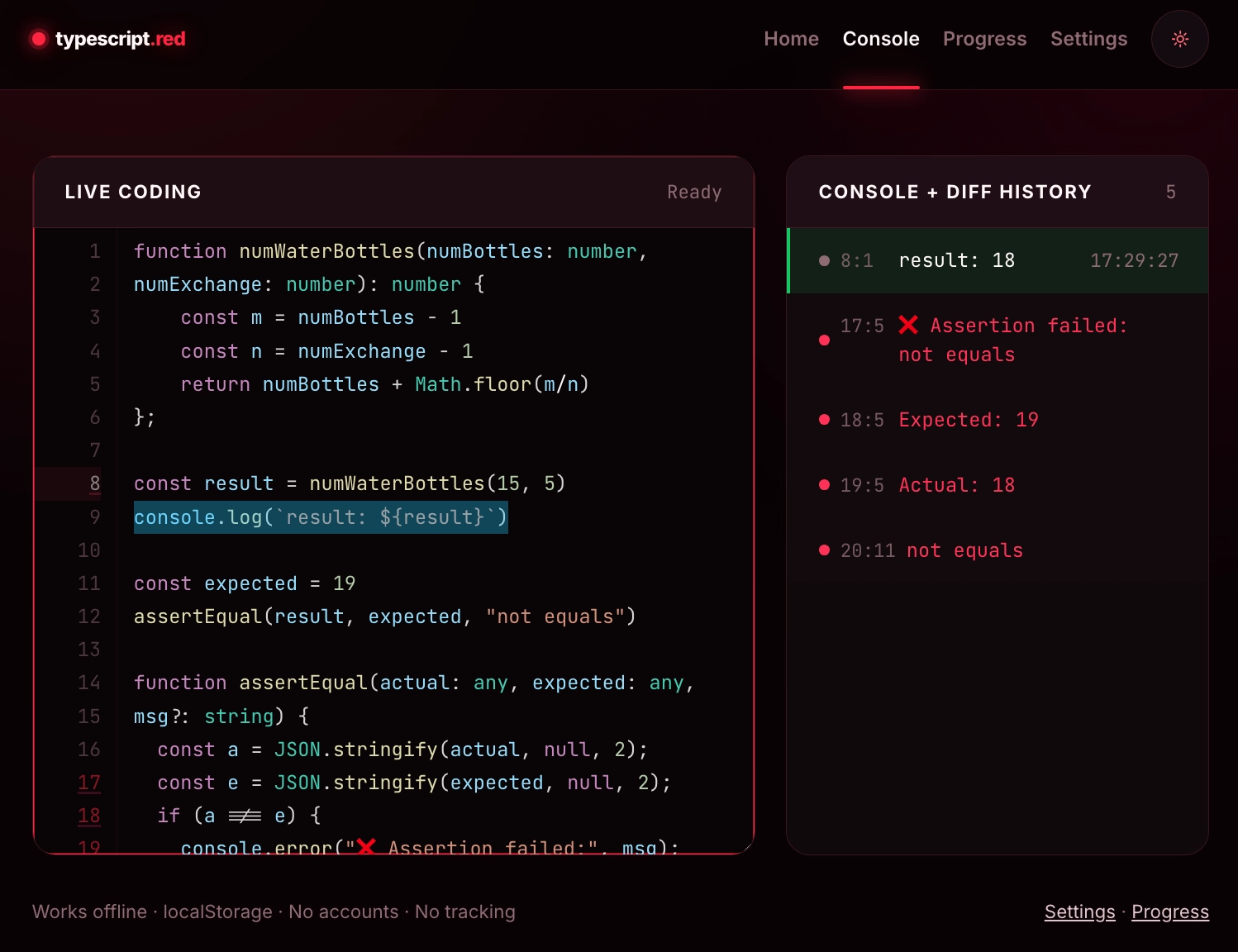
Task: Click the 'function assertEqual(actual: any' line
Action: [x=413, y=683]
